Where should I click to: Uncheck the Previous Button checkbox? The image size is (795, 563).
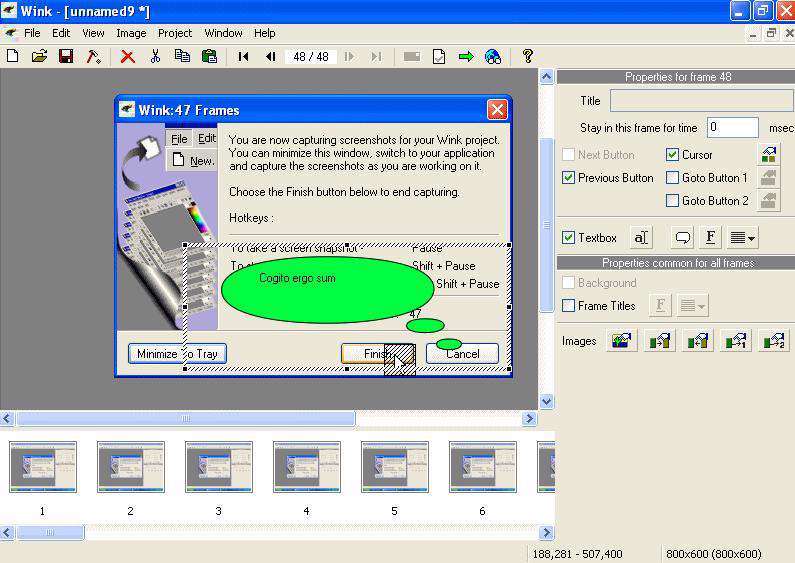tap(568, 178)
